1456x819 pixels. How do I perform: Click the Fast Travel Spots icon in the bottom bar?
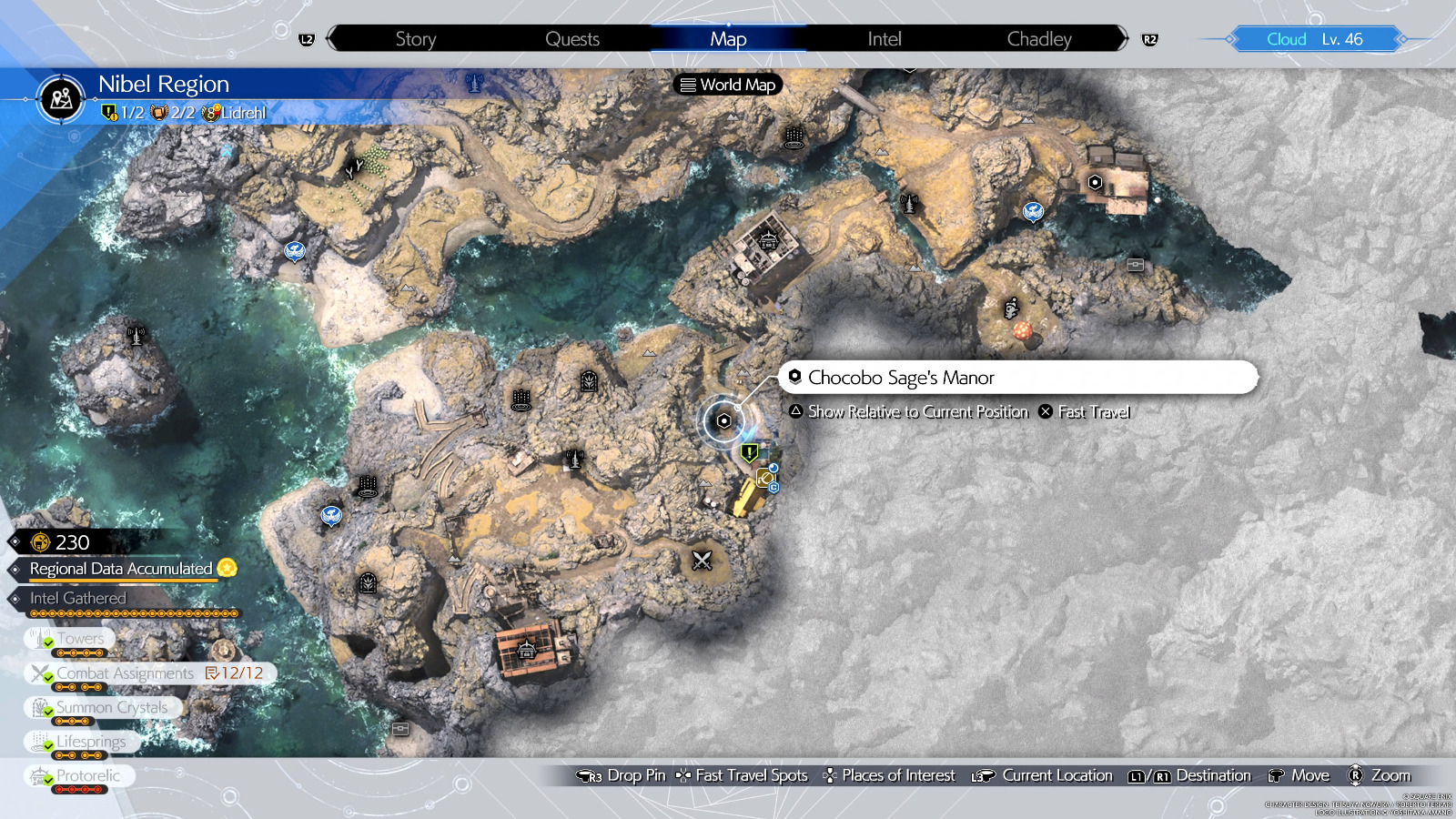coord(683,775)
